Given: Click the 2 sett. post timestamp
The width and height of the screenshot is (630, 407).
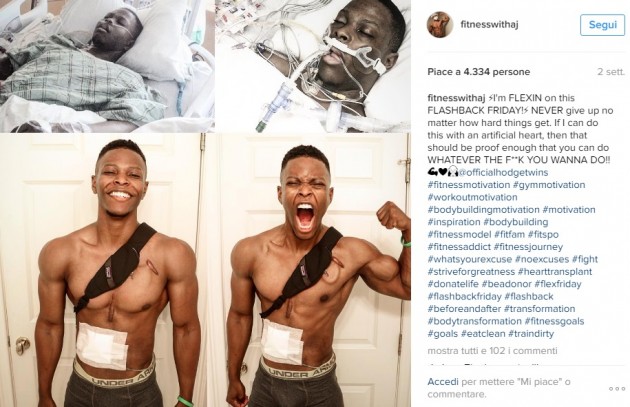Looking at the screenshot, I should 611,72.
